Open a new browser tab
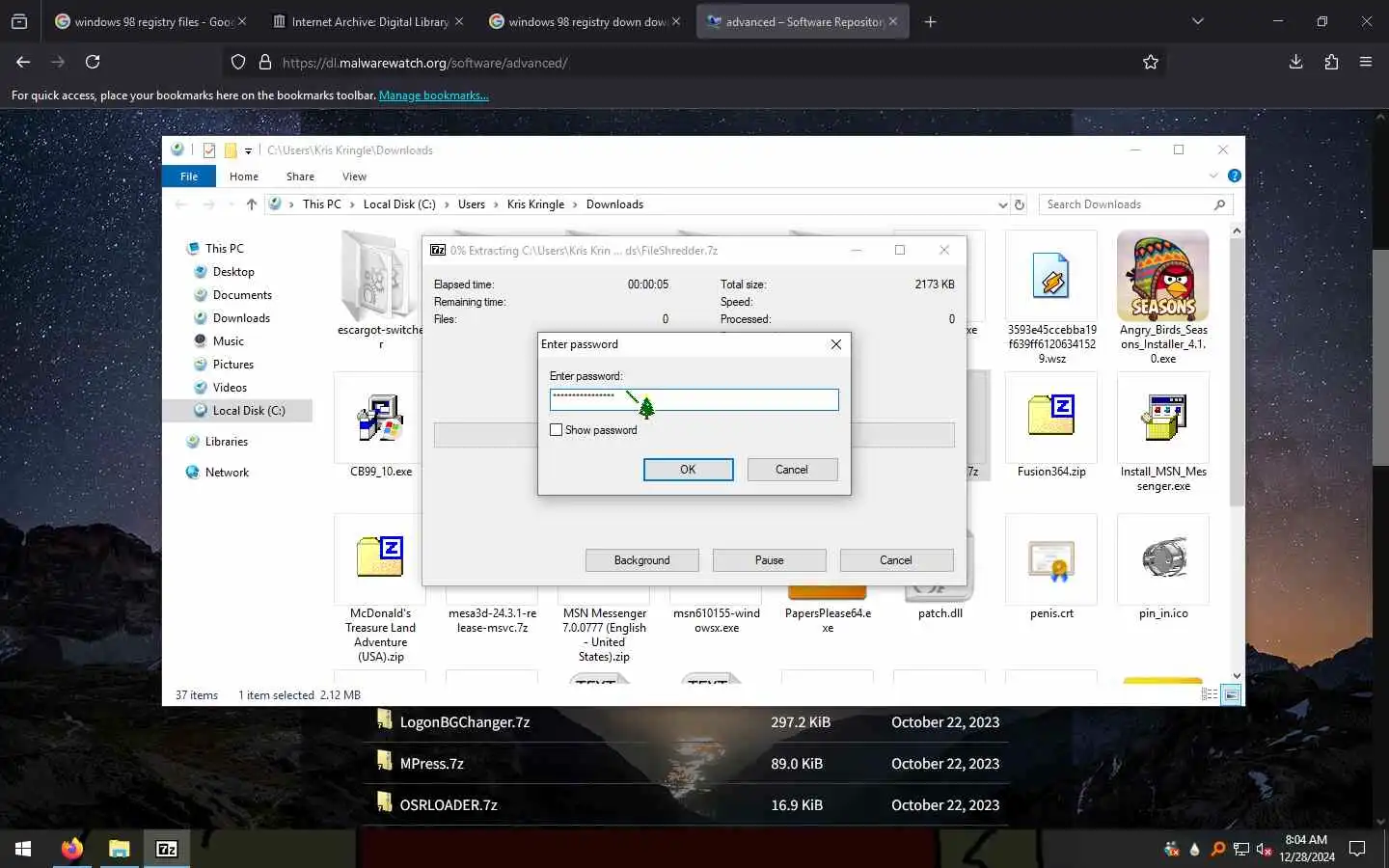This screenshot has height=868, width=1389. click(x=930, y=21)
